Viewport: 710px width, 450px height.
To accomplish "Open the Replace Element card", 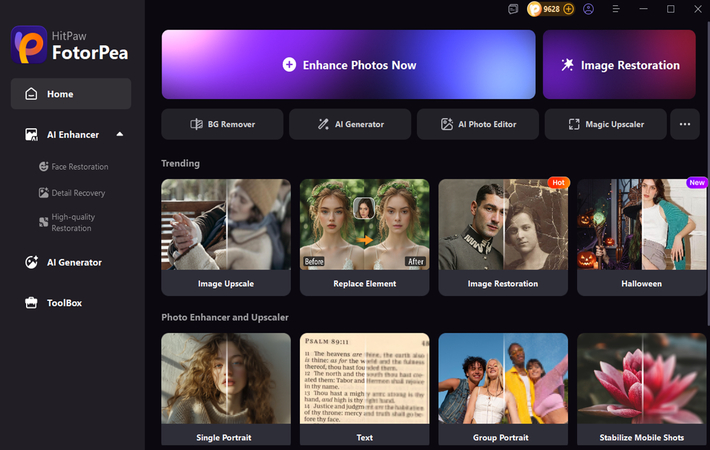I will pos(365,237).
